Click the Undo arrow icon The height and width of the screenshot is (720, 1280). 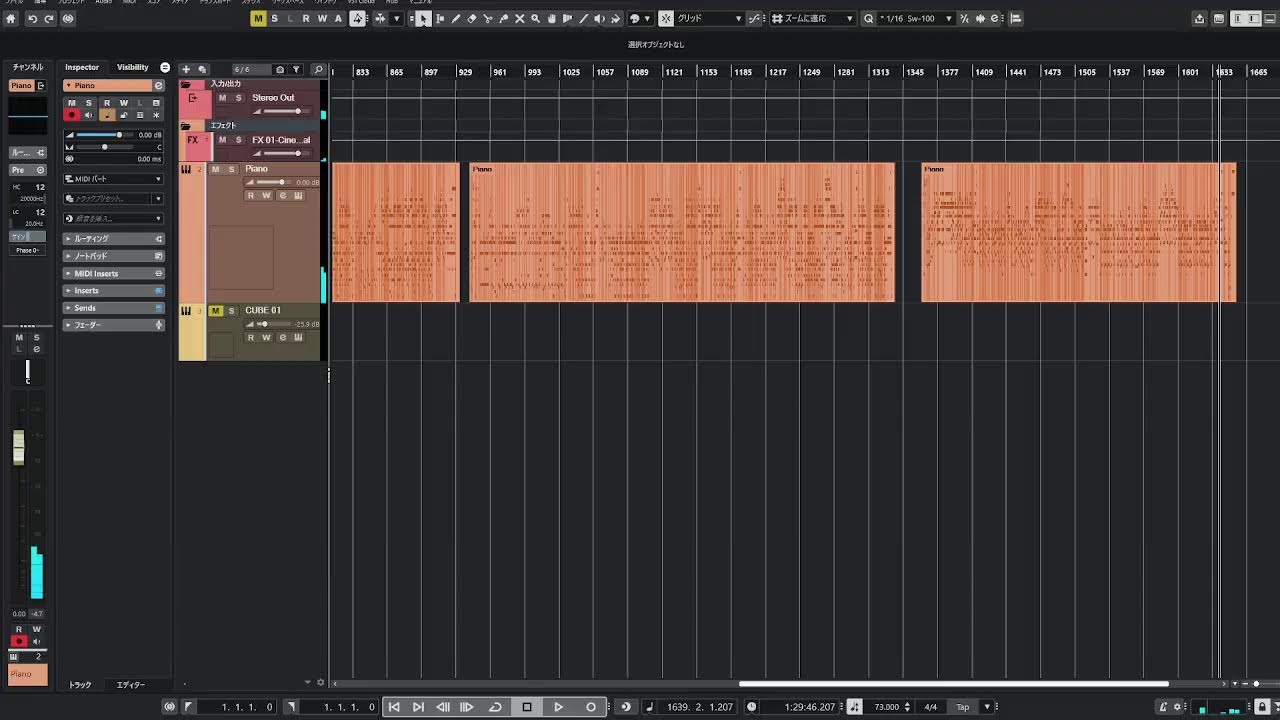pyautogui.click(x=33, y=19)
